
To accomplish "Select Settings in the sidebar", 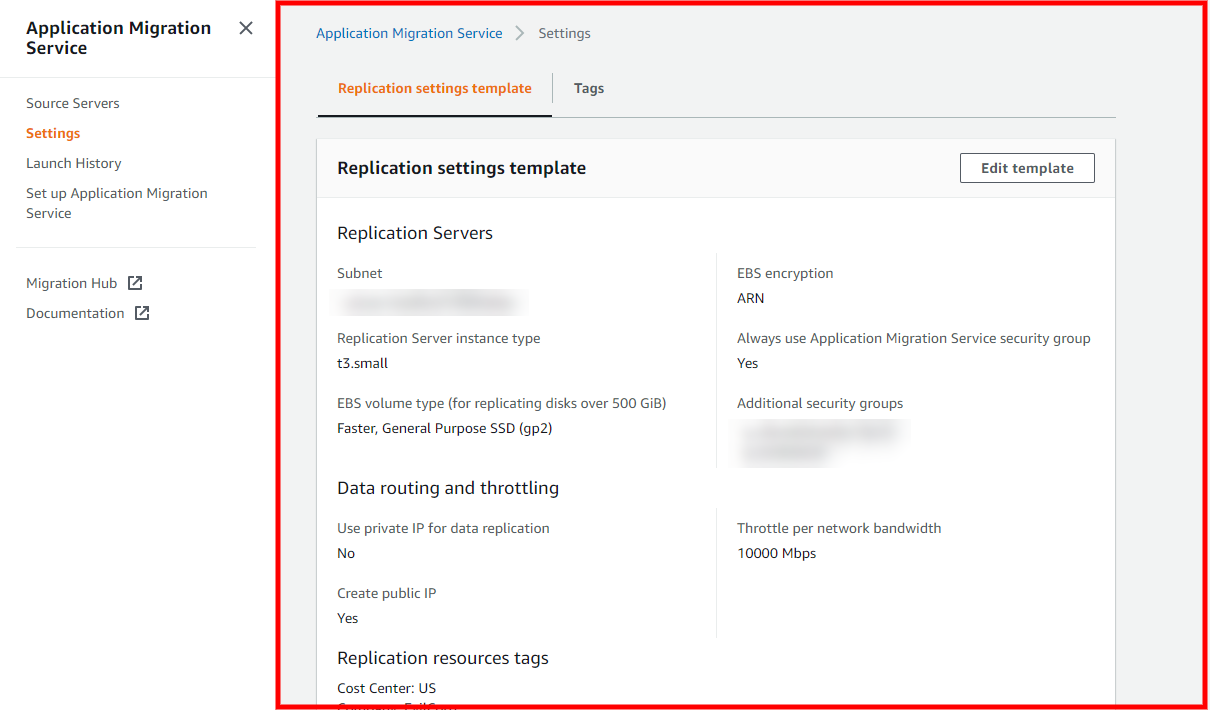I will point(53,133).
